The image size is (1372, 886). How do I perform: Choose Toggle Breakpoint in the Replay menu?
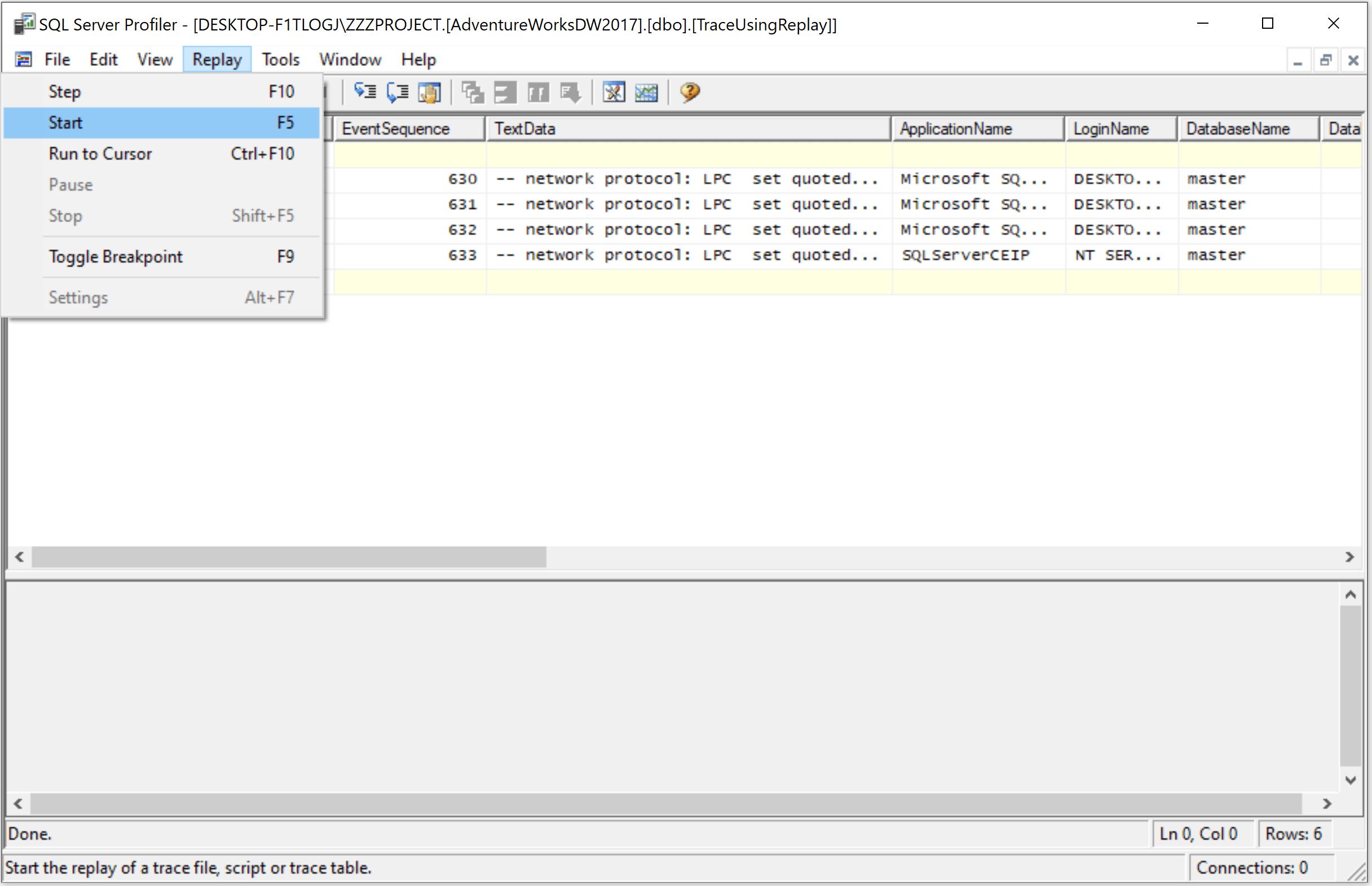click(116, 256)
